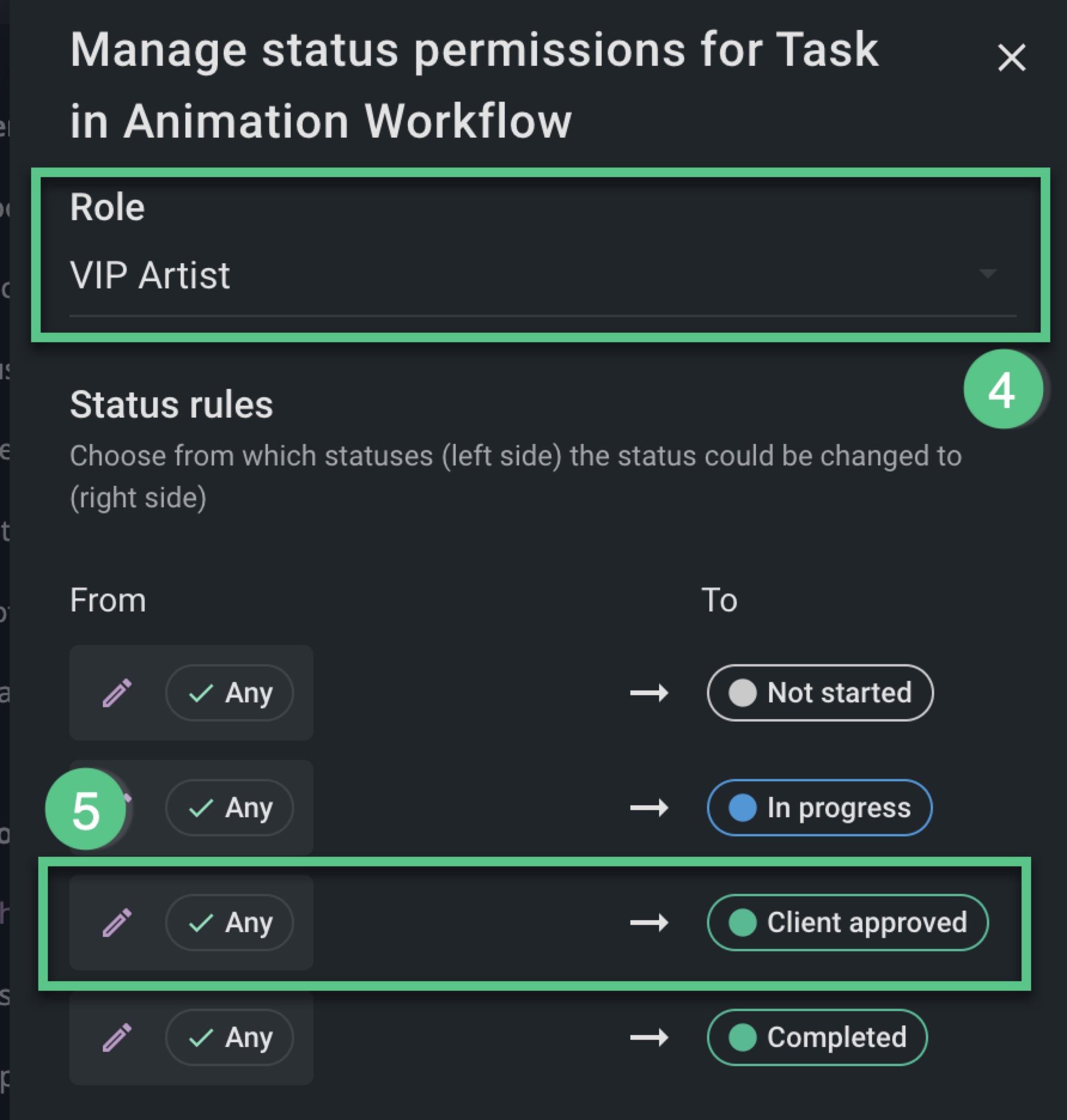
Task: Edit the rule for Not started status
Action: [x=117, y=693]
